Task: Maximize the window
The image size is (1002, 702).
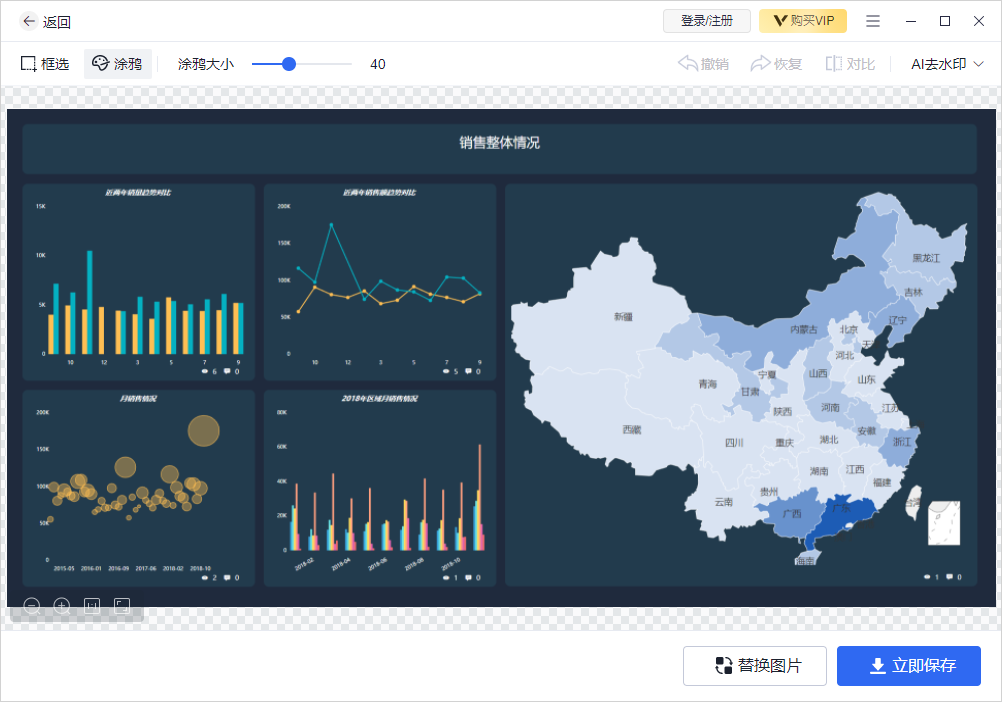Action: [x=945, y=21]
